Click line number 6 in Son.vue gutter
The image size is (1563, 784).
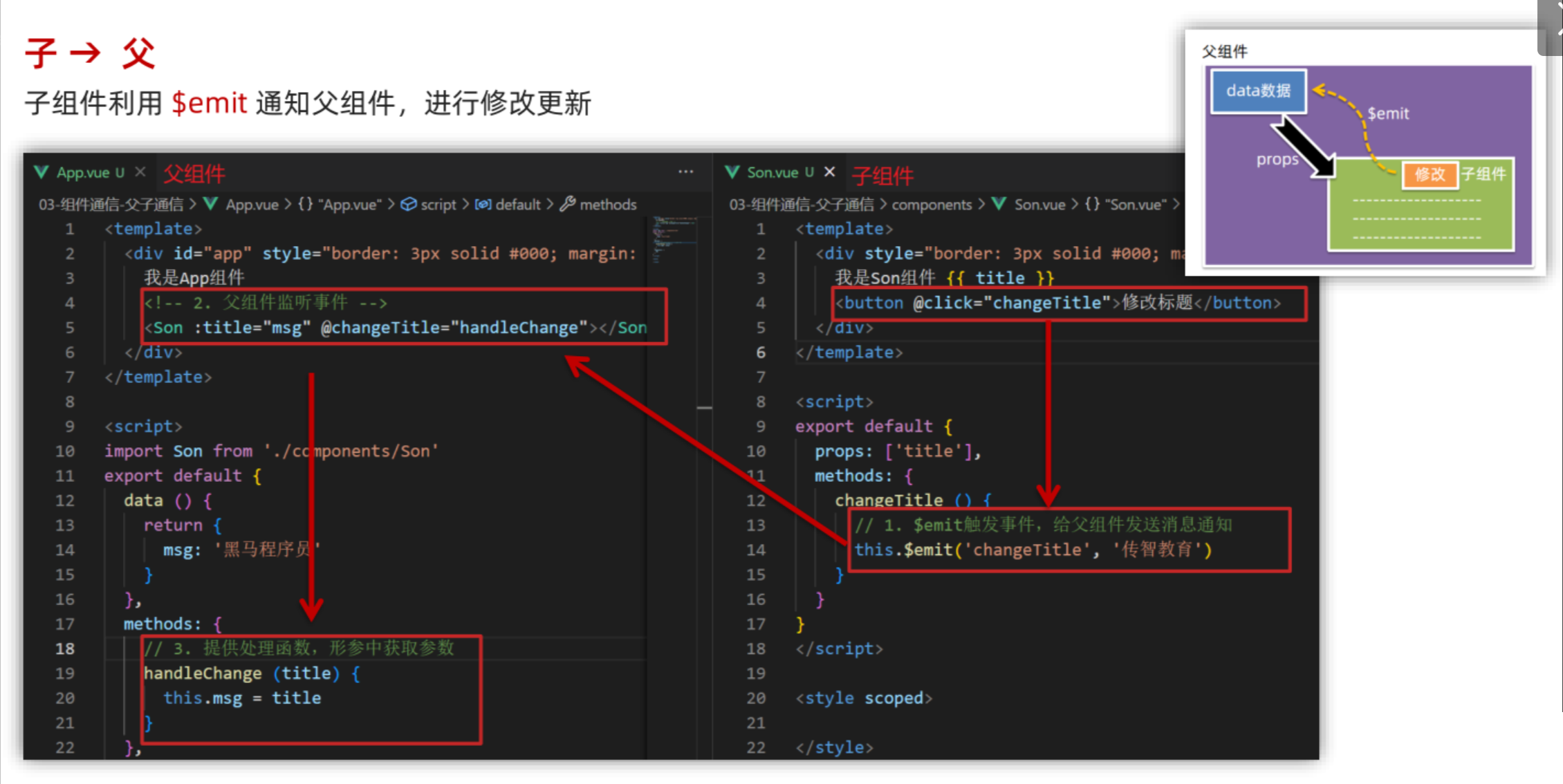click(x=761, y=353)
